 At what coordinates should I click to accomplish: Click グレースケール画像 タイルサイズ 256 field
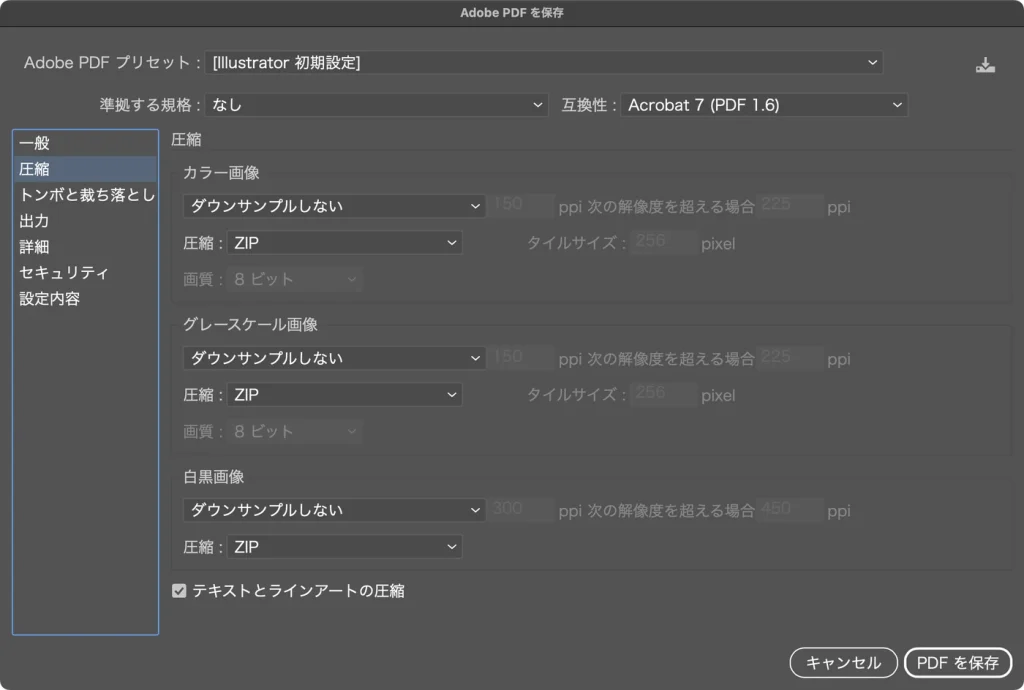[664, 394]
